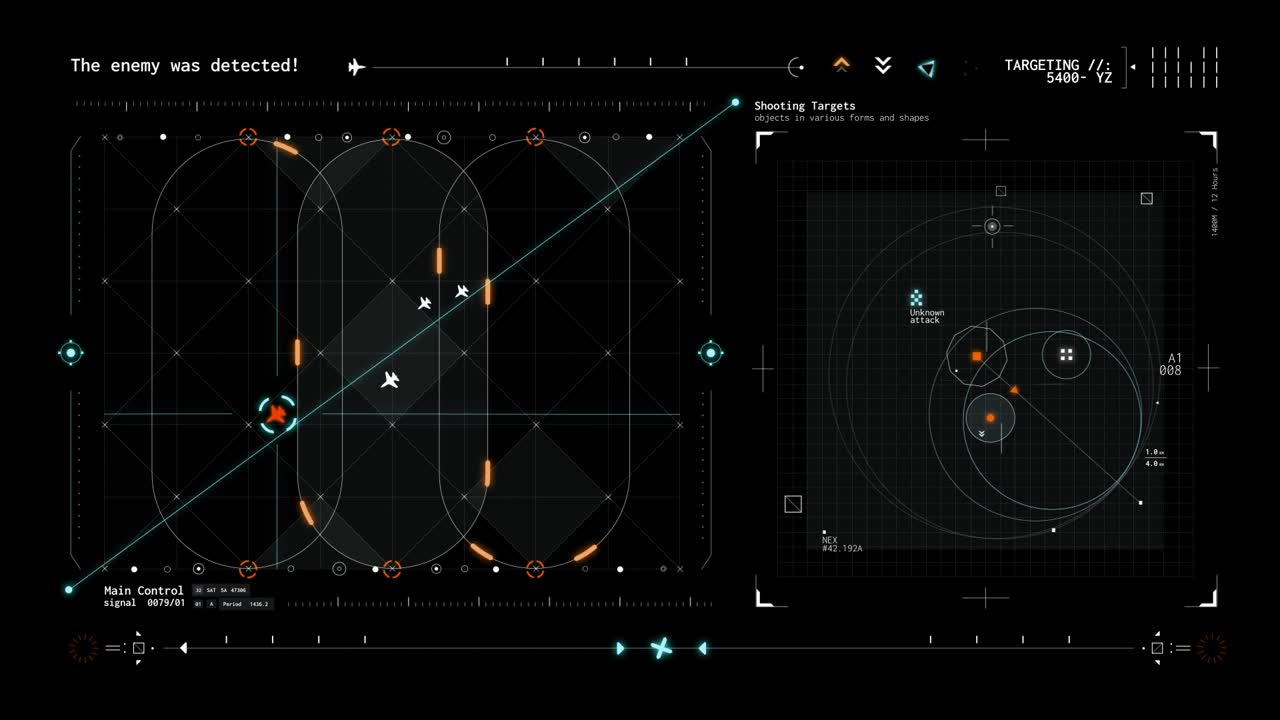This screenshot has width=1280, height=720.
Task: Click the 'A1 008' label
Action: click(x=1171, y=365)
